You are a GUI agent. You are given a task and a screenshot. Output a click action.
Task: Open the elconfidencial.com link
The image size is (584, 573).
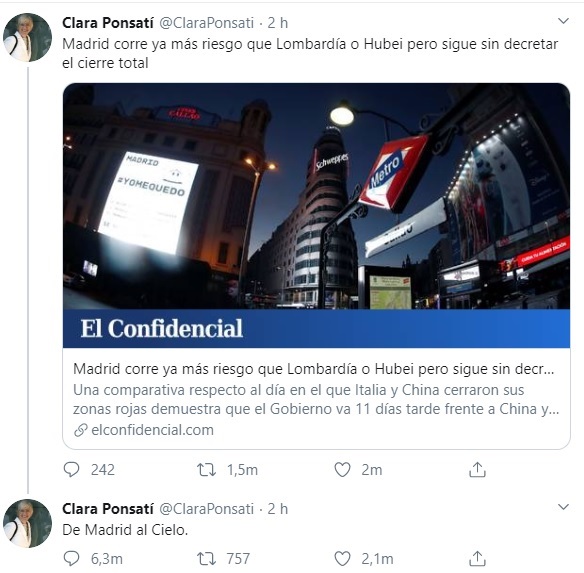coord(152,430)
